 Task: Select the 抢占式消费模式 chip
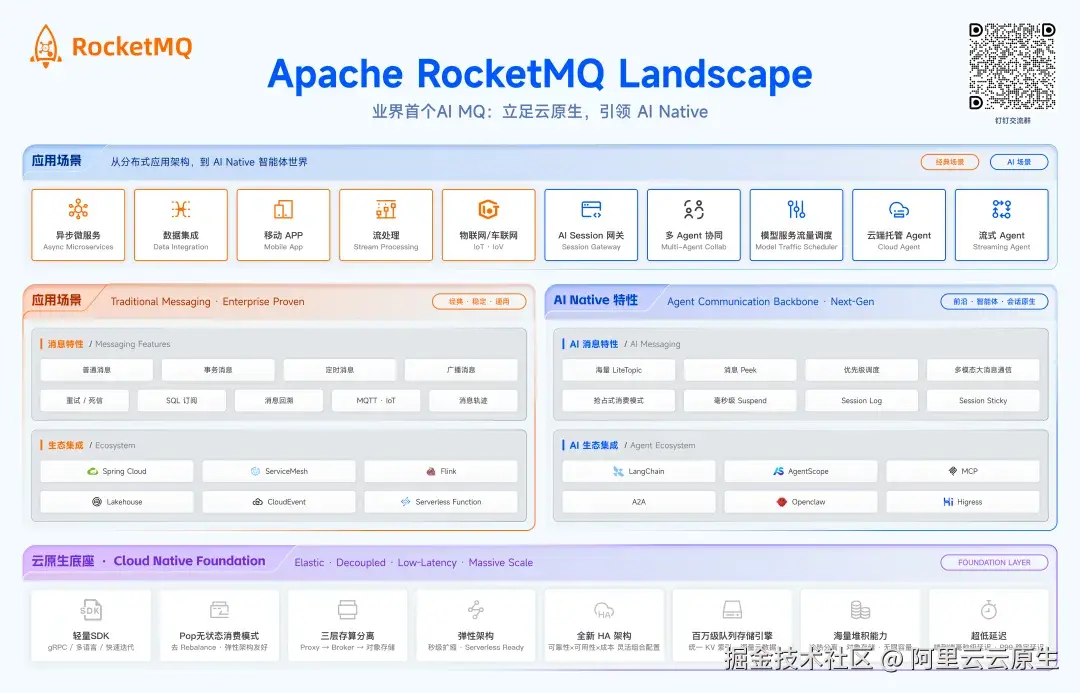tap(619, 400)
